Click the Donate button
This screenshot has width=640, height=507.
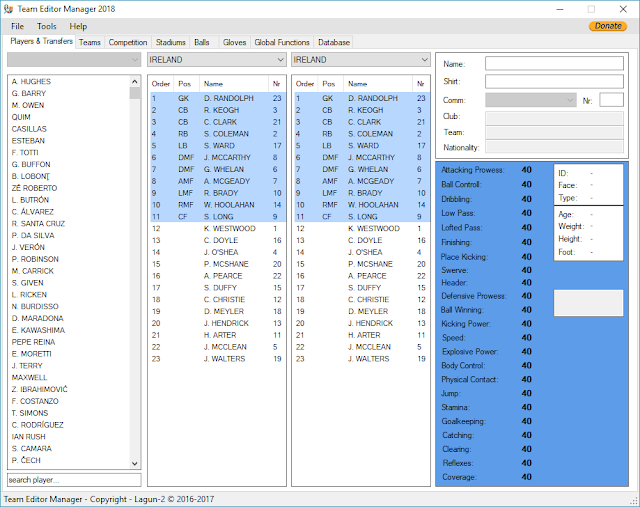click(608, 26)
